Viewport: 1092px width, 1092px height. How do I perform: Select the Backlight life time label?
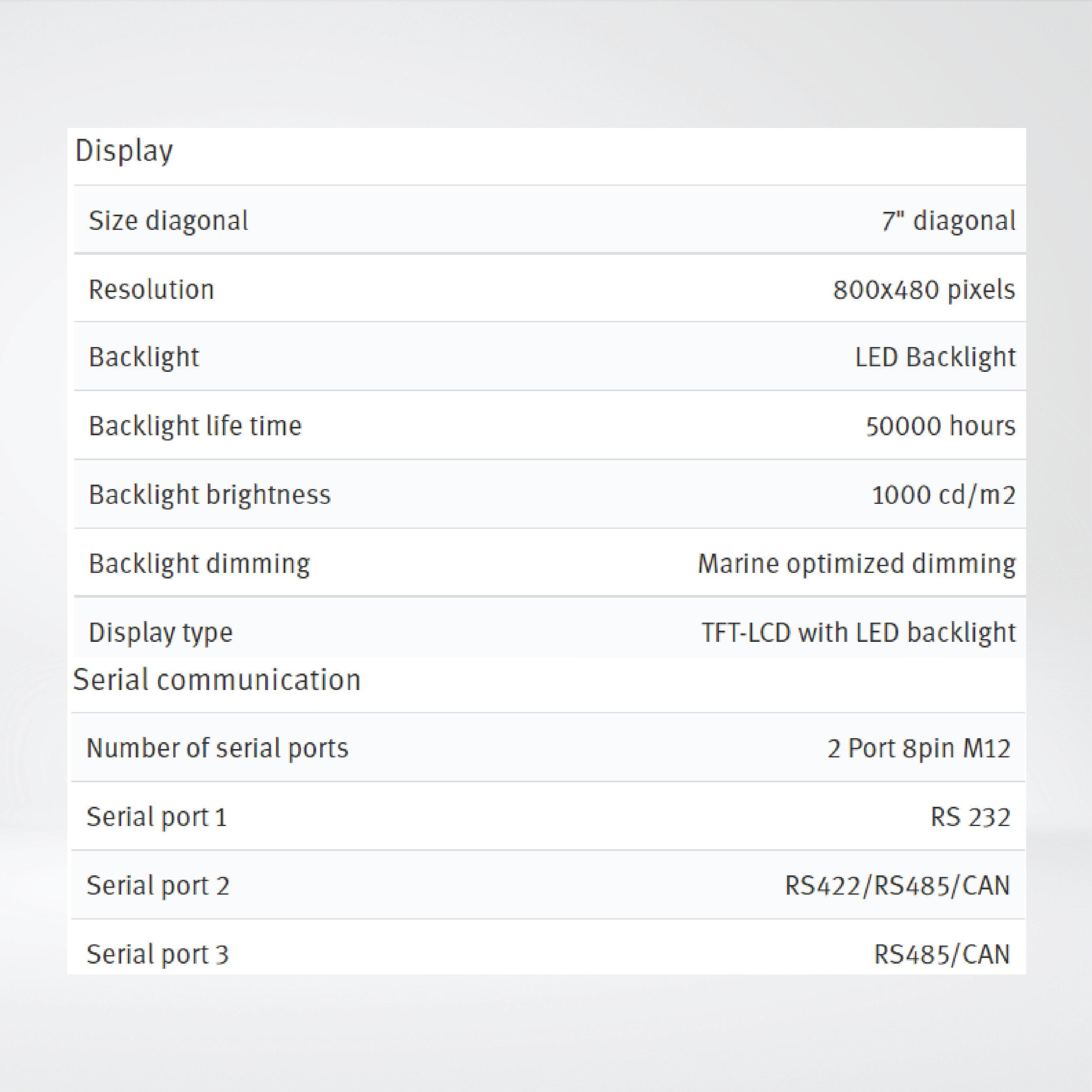pyautogui.click(x=195, y=426)
